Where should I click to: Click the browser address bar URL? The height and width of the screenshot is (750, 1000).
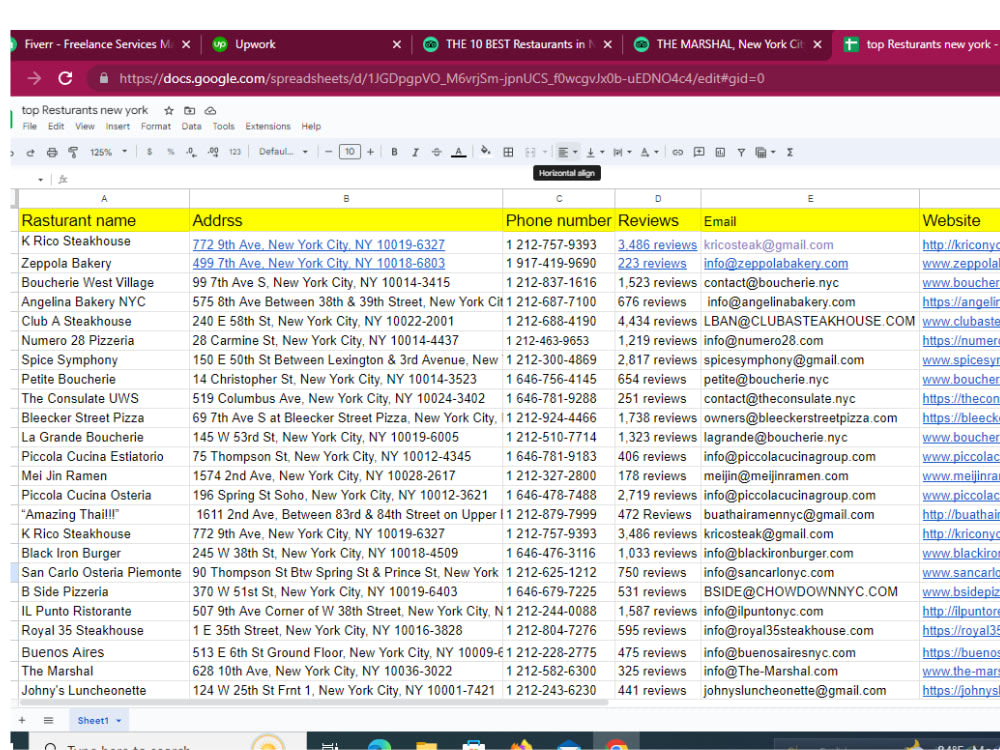(x=441, y=78)
